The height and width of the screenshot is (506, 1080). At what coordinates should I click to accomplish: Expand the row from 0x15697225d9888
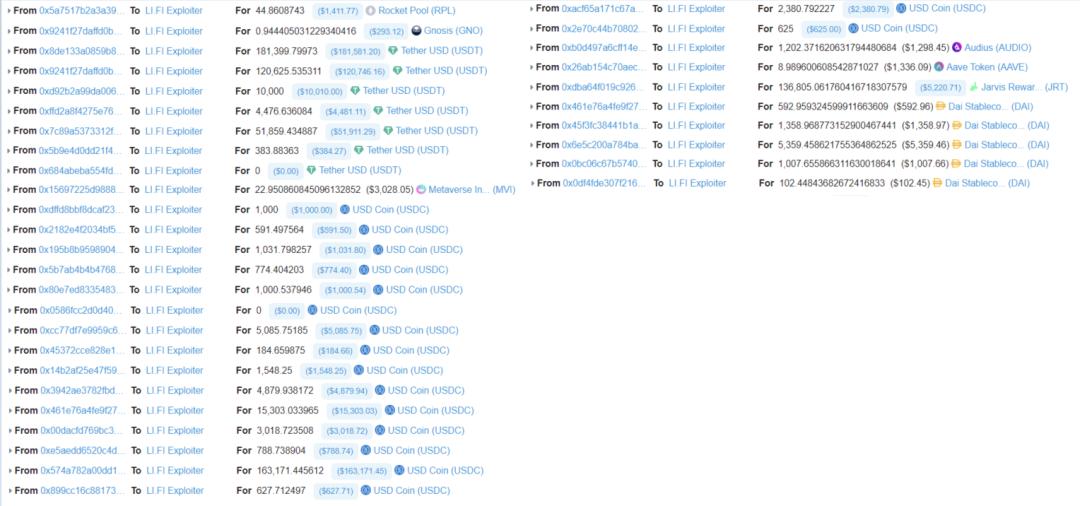click(9, 190)
